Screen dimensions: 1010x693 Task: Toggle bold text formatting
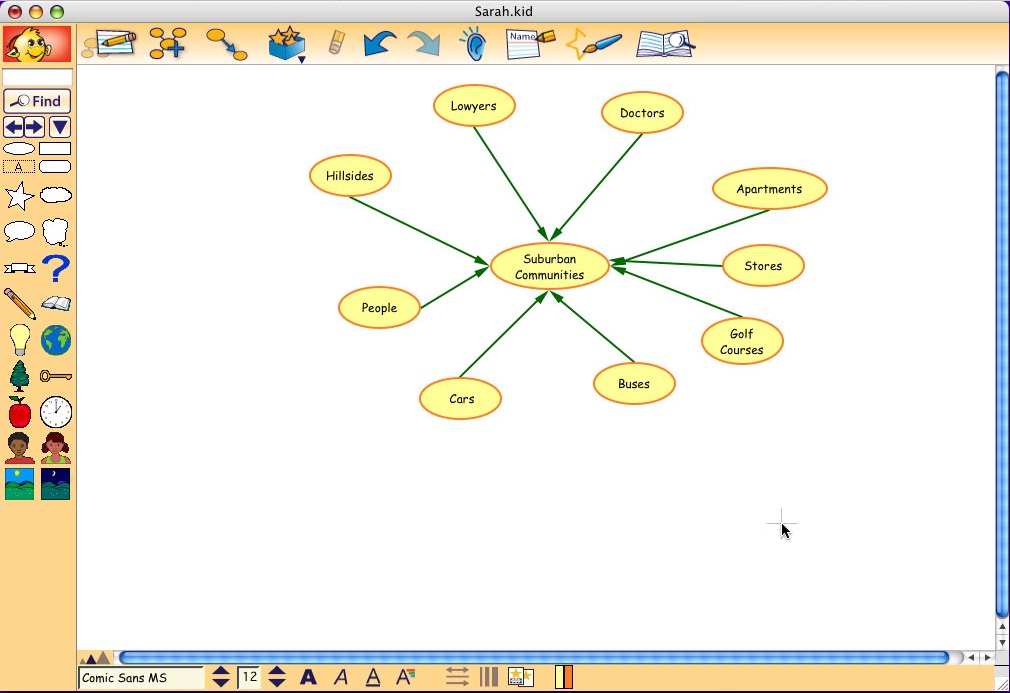pyautogui.click(x=309, y=677)
